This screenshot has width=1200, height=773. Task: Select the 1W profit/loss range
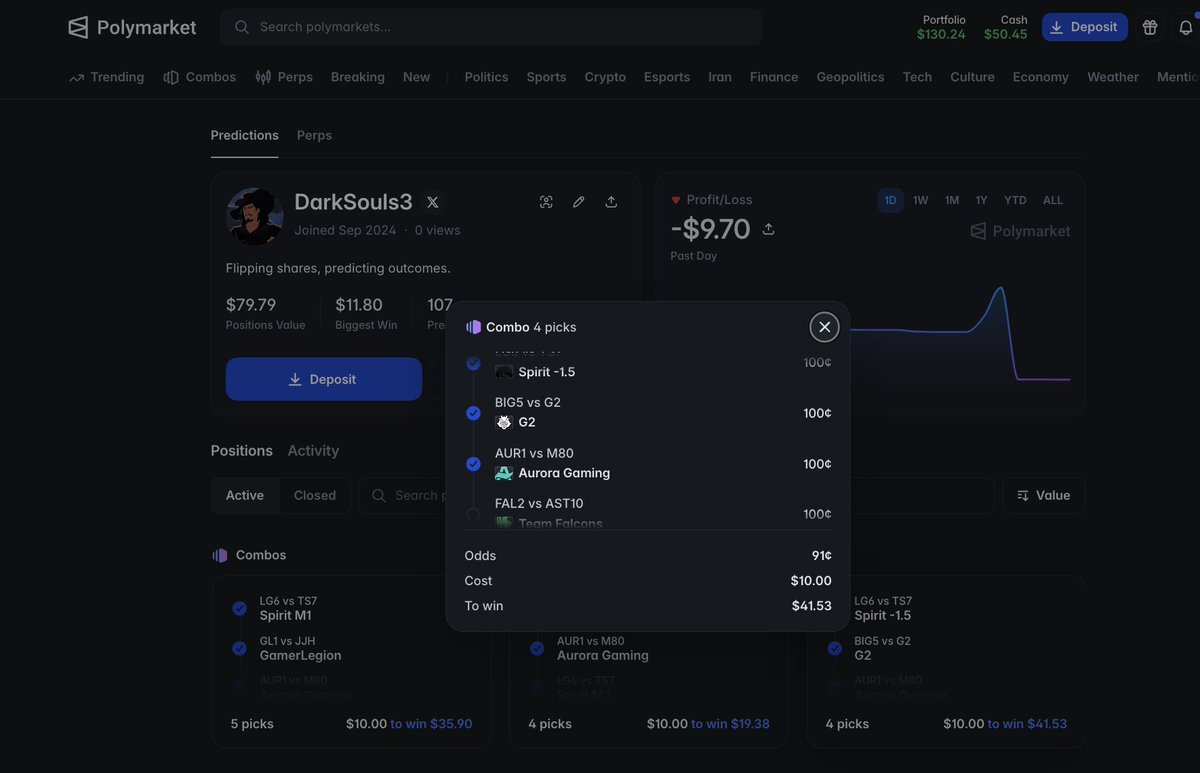pyautogui.click(x=920, y=200)
